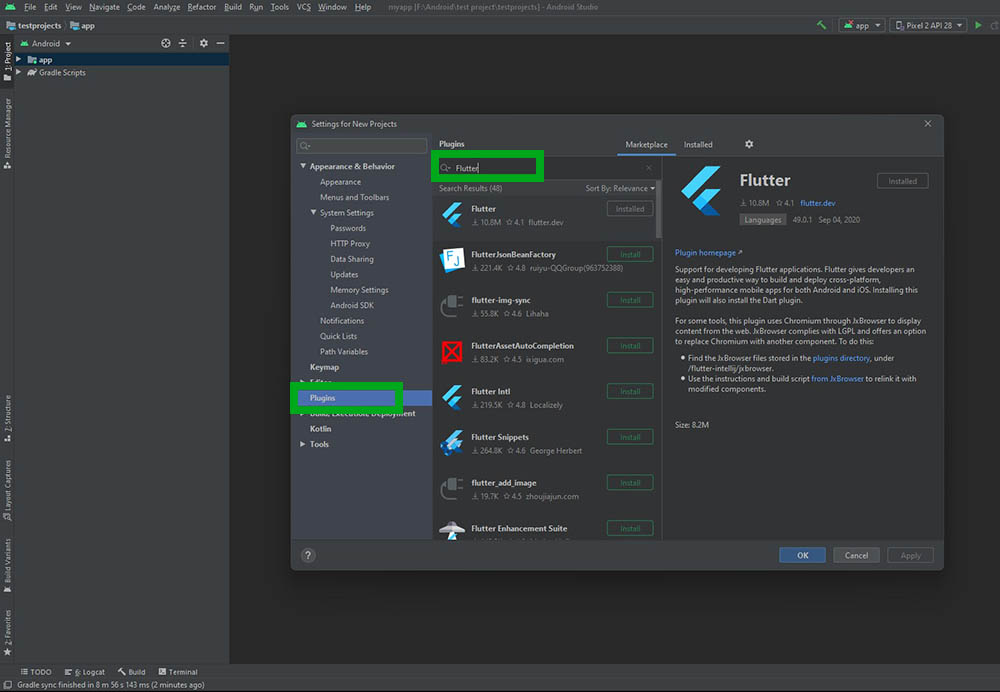The height and width of the screenshot is (692, 1000).
Task: Open the Sort By Relevance dropdown
Action: [x=620, y=188]
